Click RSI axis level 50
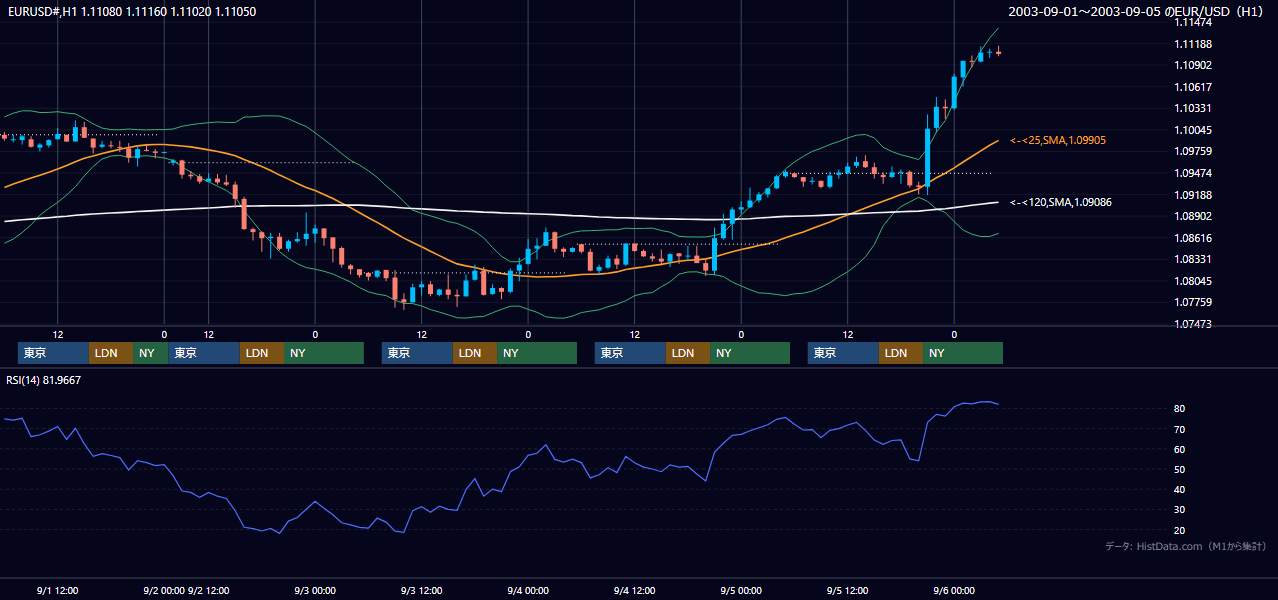The height and width of the screenshot is (600, 1278). point(1180,469)
